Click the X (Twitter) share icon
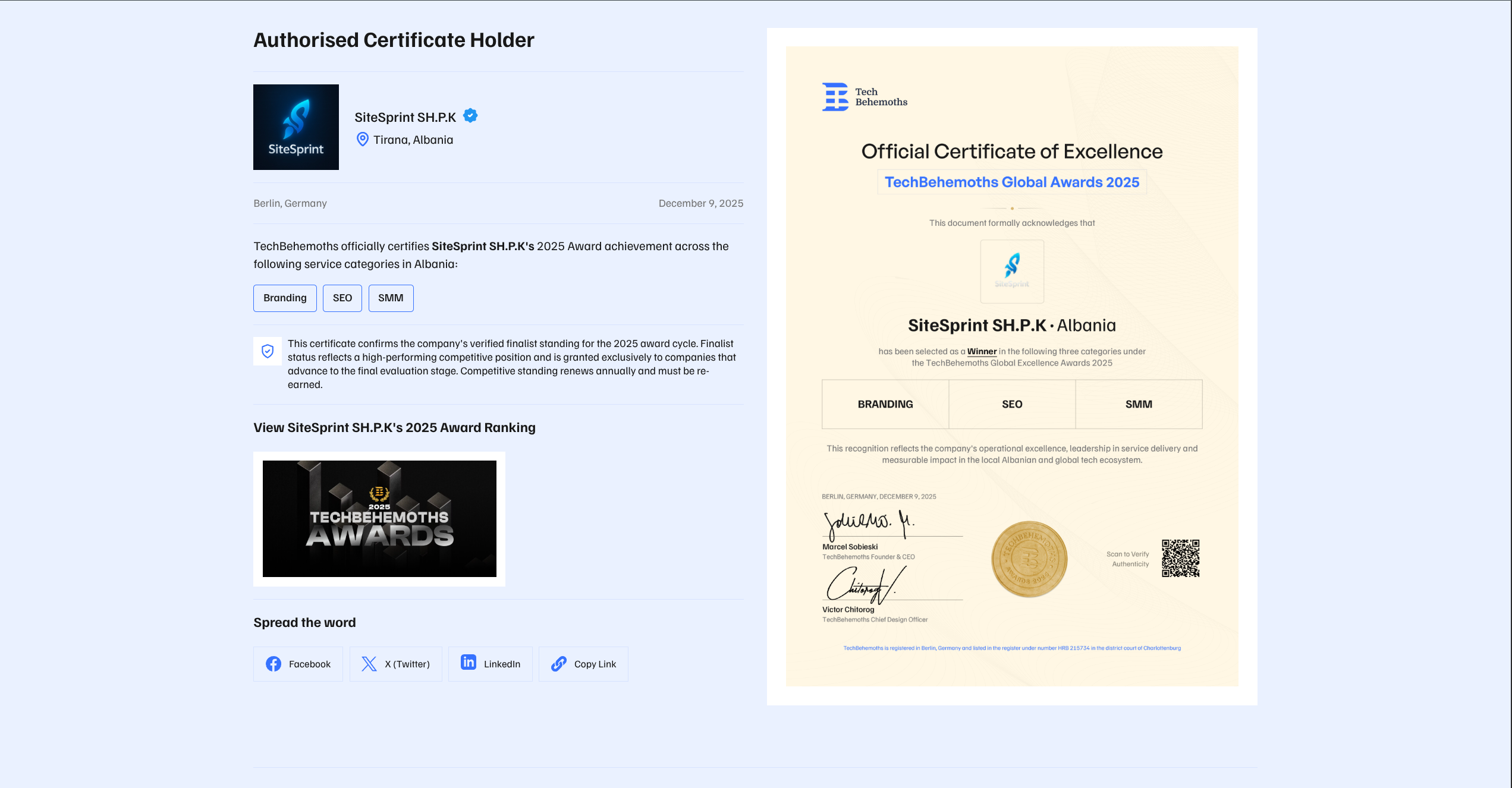Image resolution: width=1512 pixels, height=788 pixels. (x=369, y=664)
